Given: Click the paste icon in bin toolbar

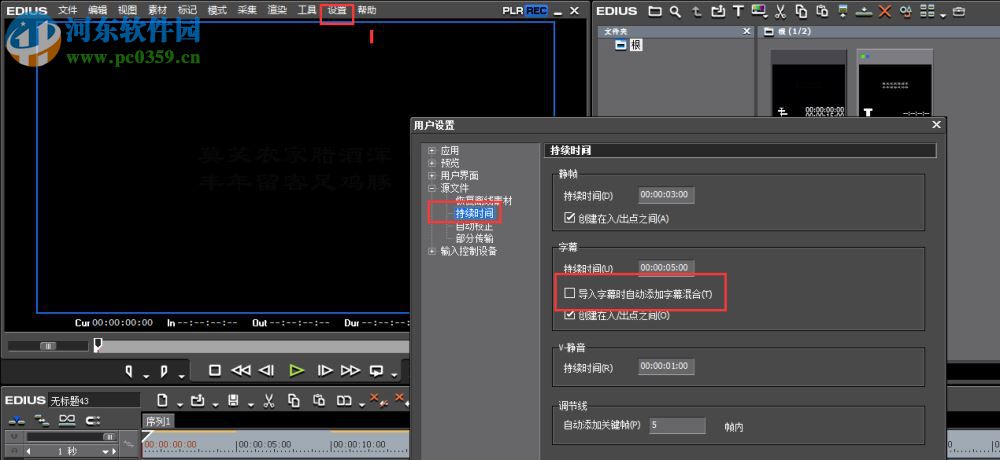Looking at the screenshot, I should pos(822,11).
